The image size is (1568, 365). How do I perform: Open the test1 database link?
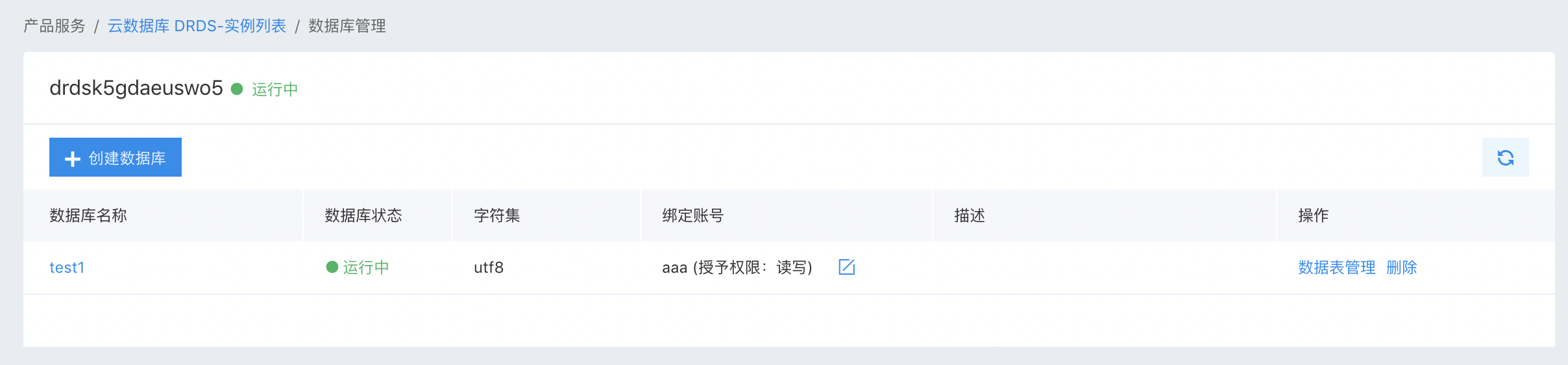[67, 268]
